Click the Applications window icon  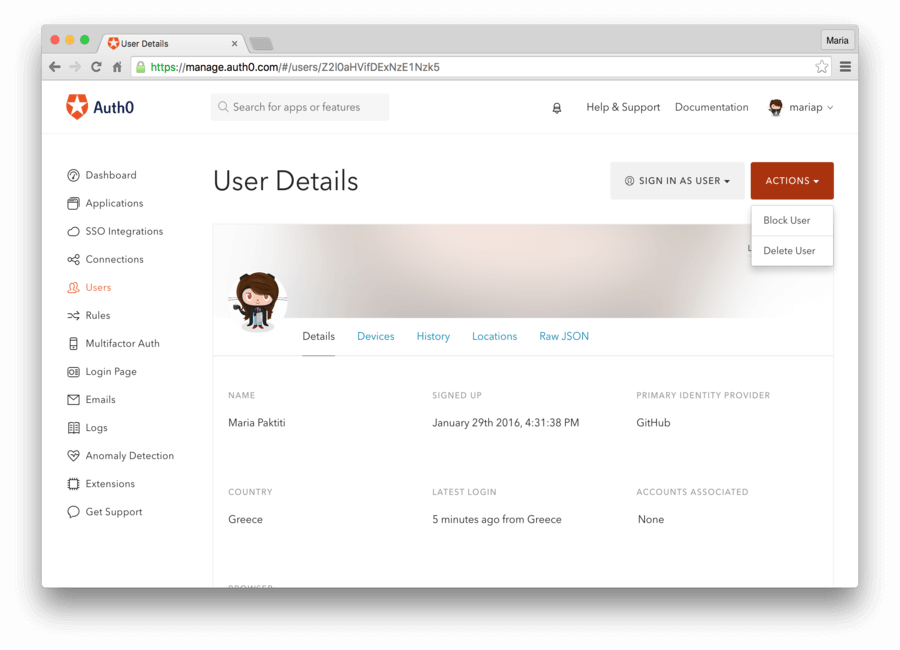(x=73, y=203)
